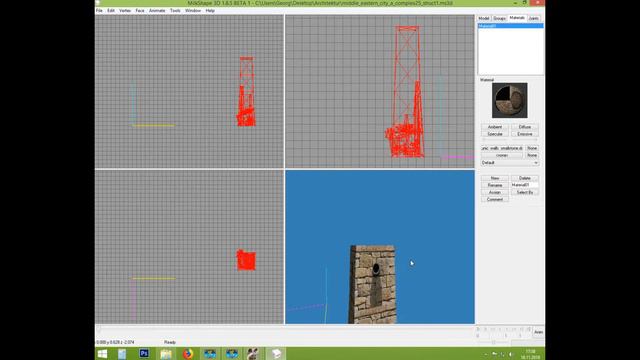Switch to the Joints tab

[x=534, y=18]
